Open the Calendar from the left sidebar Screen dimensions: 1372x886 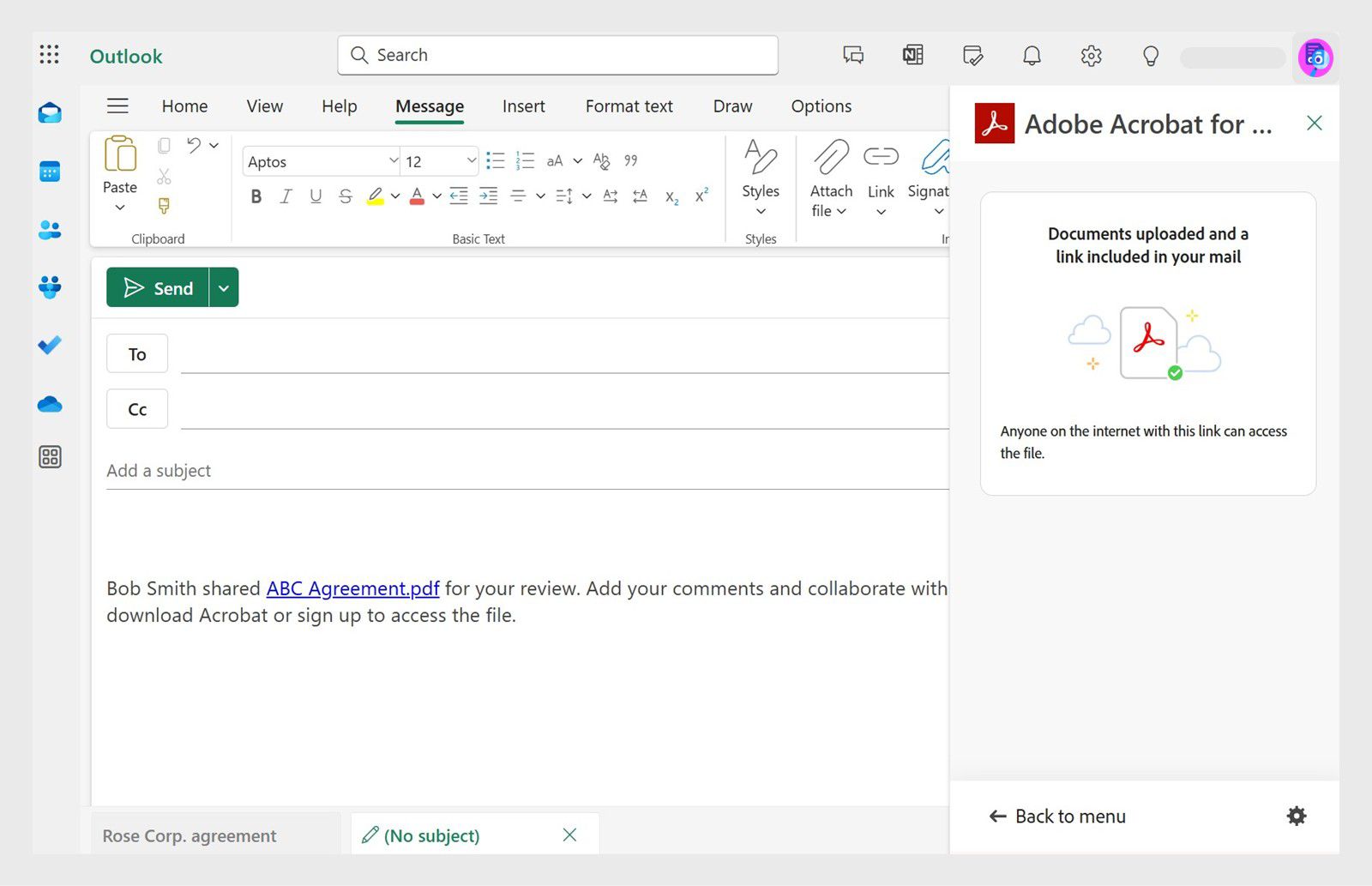tap(49, 172)
